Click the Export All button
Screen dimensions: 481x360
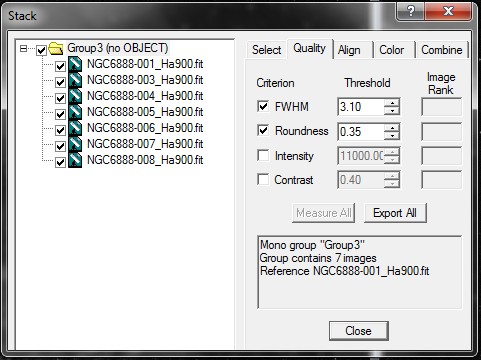[x=395, y=213]
